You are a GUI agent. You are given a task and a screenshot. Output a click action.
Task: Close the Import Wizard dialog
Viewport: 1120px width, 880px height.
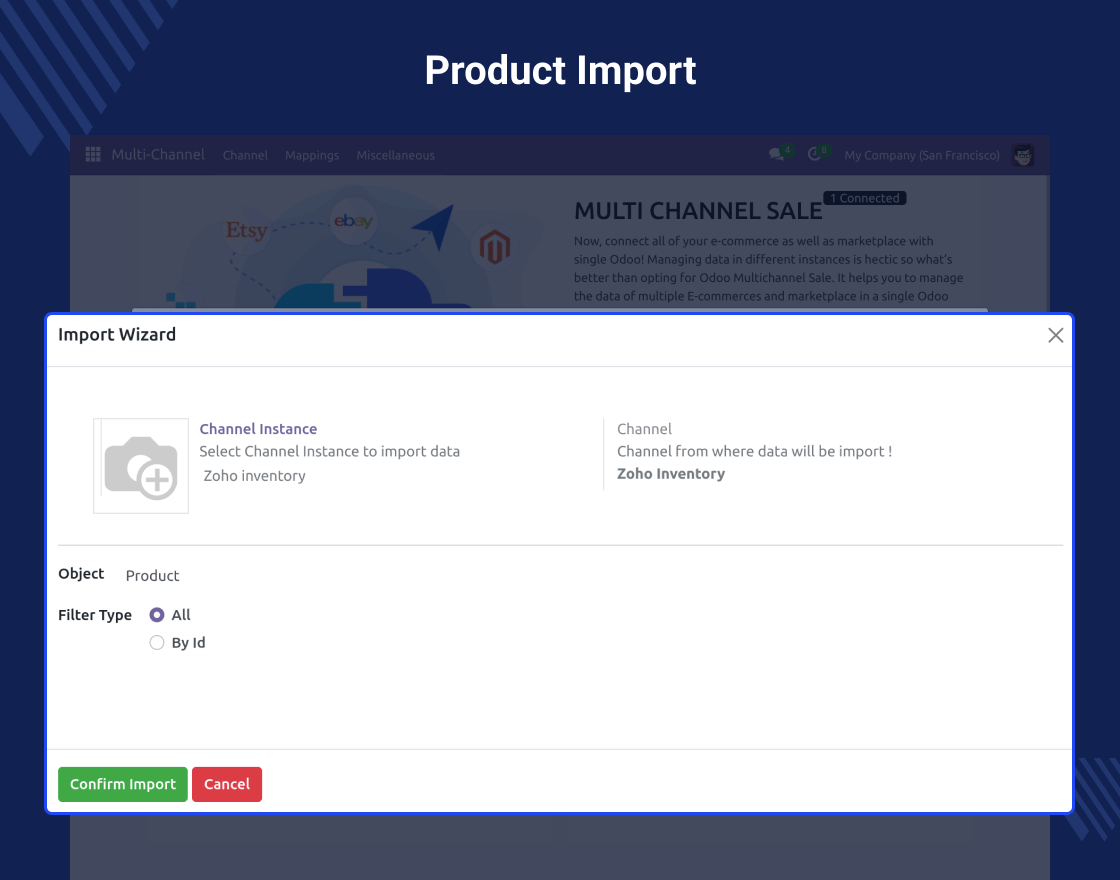pyautogui.click(x=1056, y=335)
